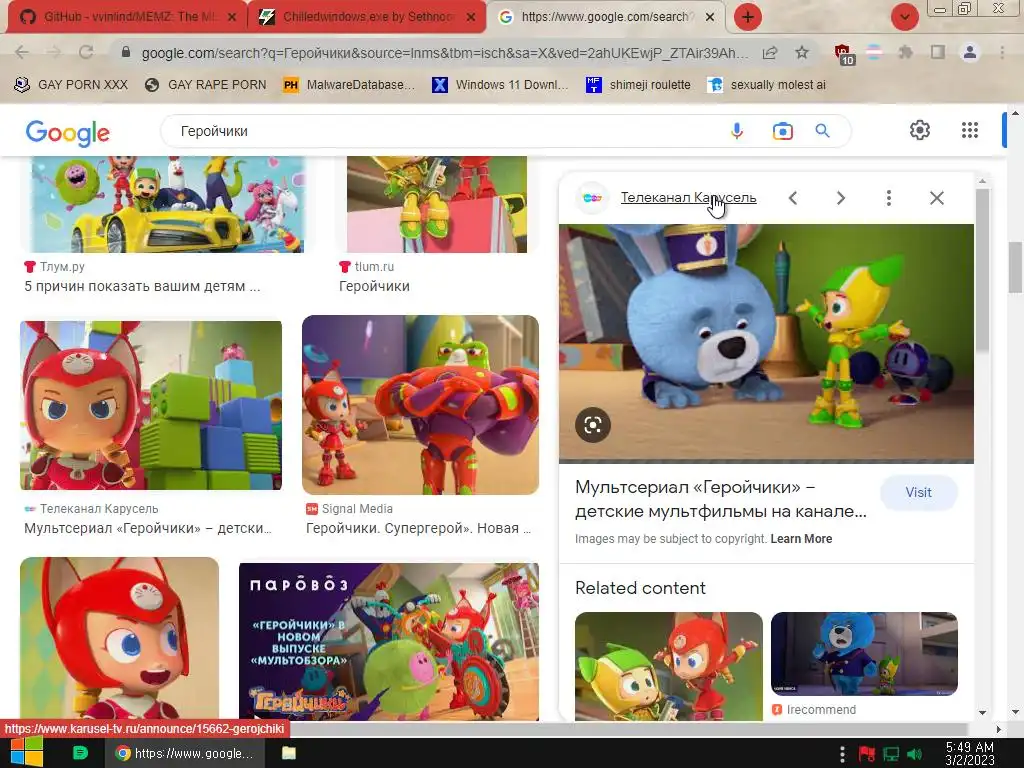Open Google quick settings gear
Screen dimensions: 1024x768
tap(920, 130)
